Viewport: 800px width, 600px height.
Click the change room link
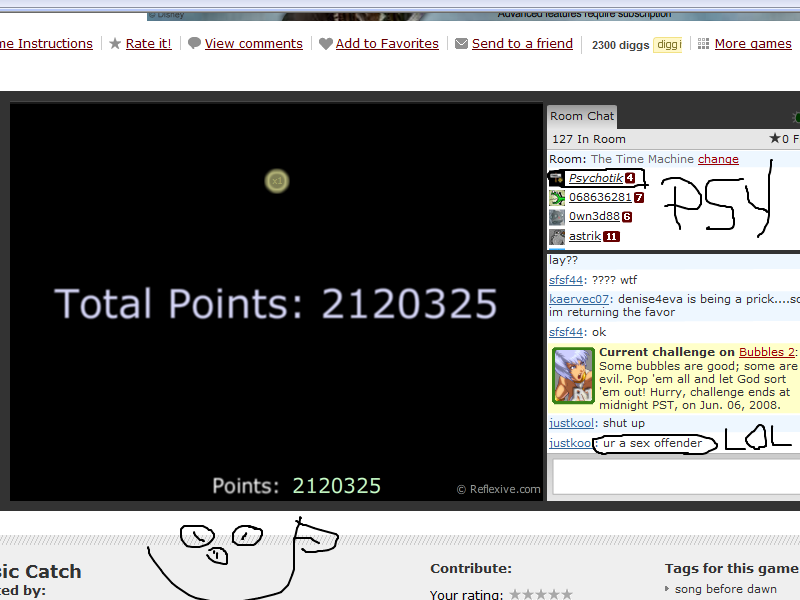coord(718,159)
